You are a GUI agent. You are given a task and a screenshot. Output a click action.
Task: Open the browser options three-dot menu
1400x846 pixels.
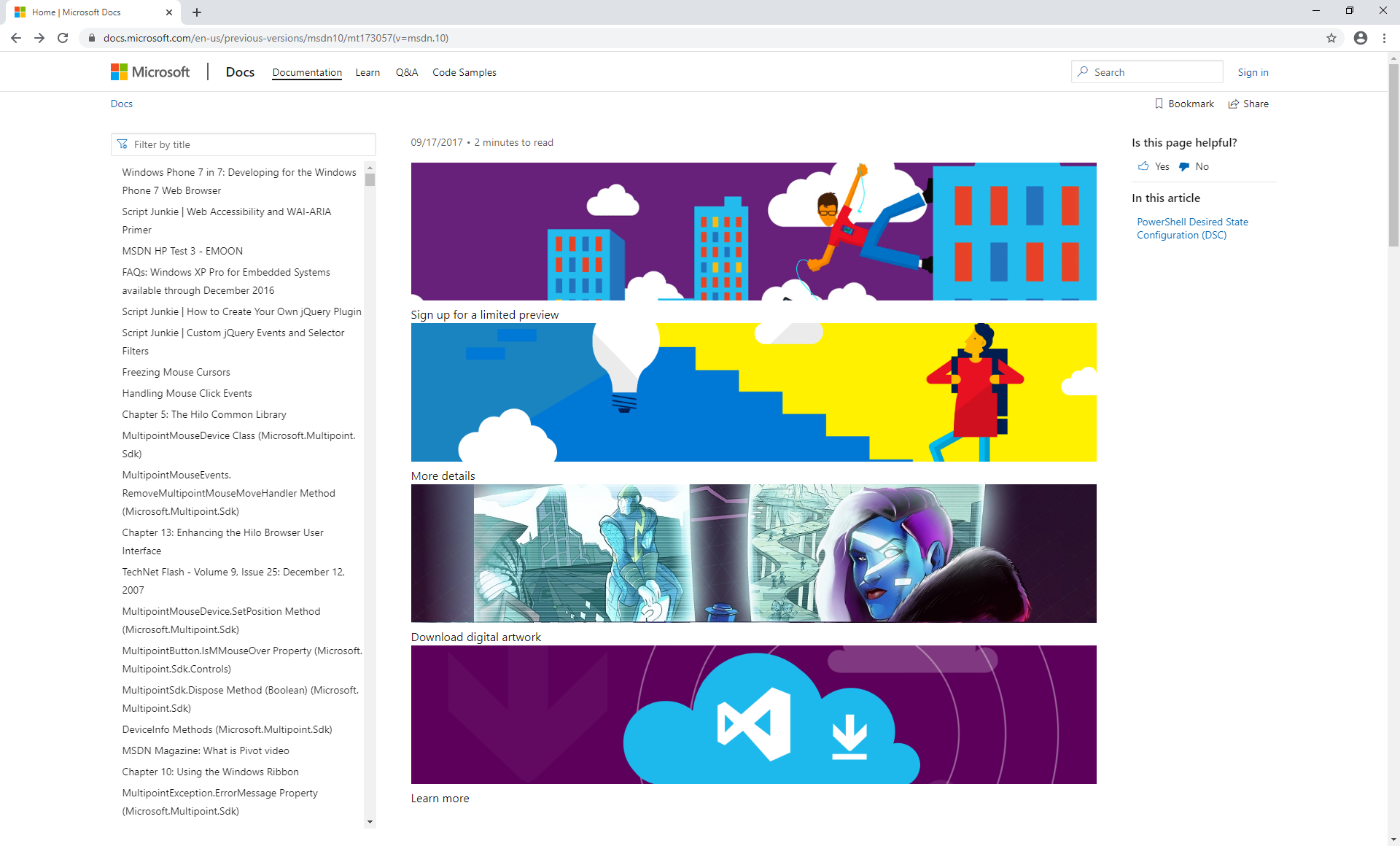[x=1385, y=38]
